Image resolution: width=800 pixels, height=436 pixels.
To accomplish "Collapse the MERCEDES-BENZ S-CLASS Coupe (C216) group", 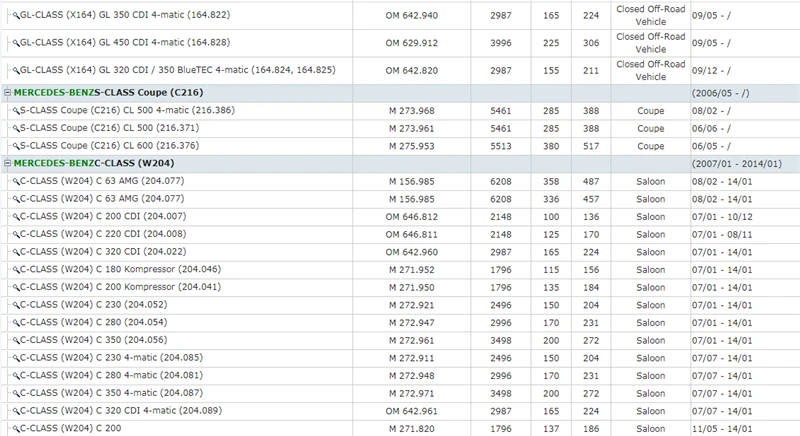I will coord(7,93).
